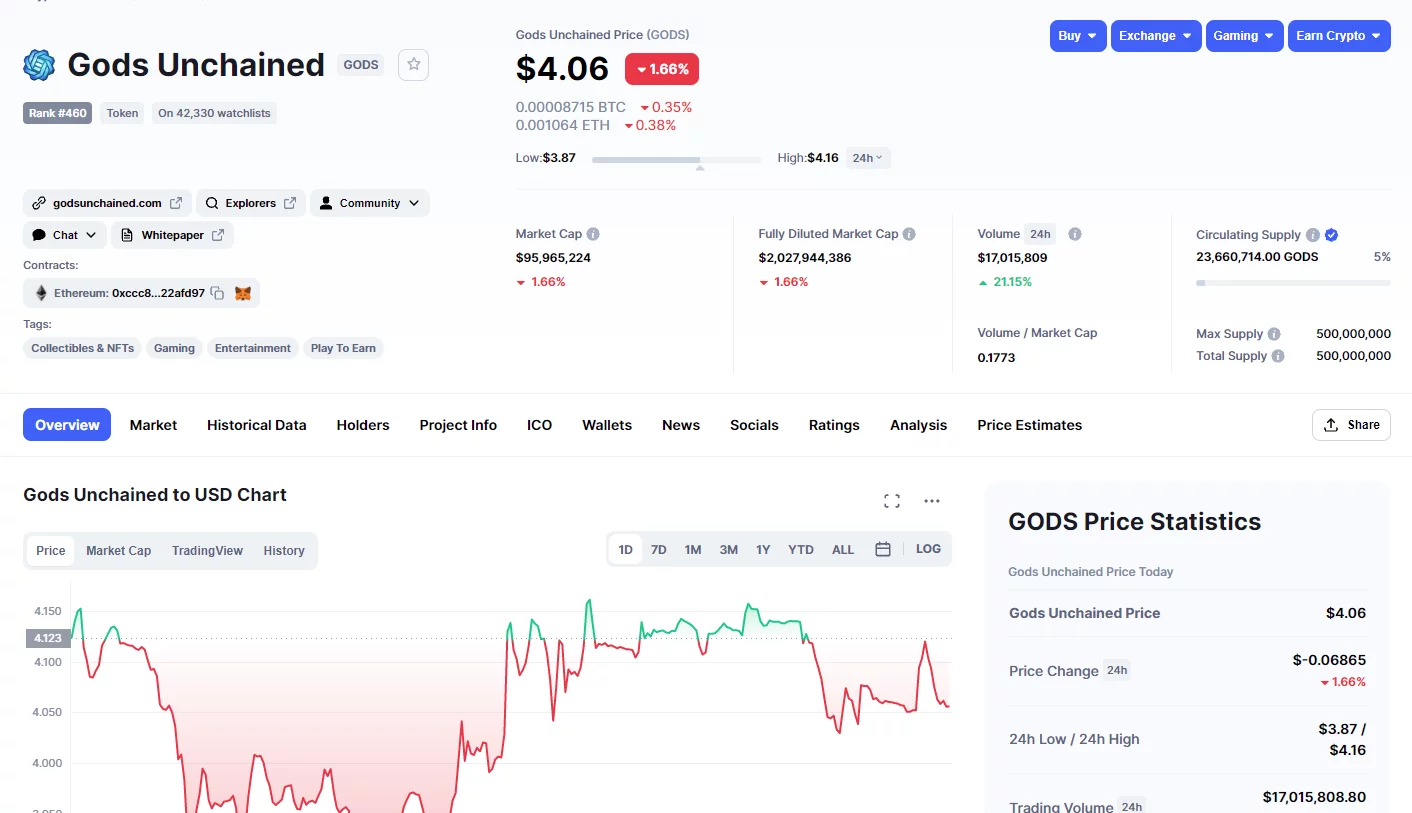Open the Holders tab
This screenshot has height=813, width=1412.
click(x=363, y=425)
